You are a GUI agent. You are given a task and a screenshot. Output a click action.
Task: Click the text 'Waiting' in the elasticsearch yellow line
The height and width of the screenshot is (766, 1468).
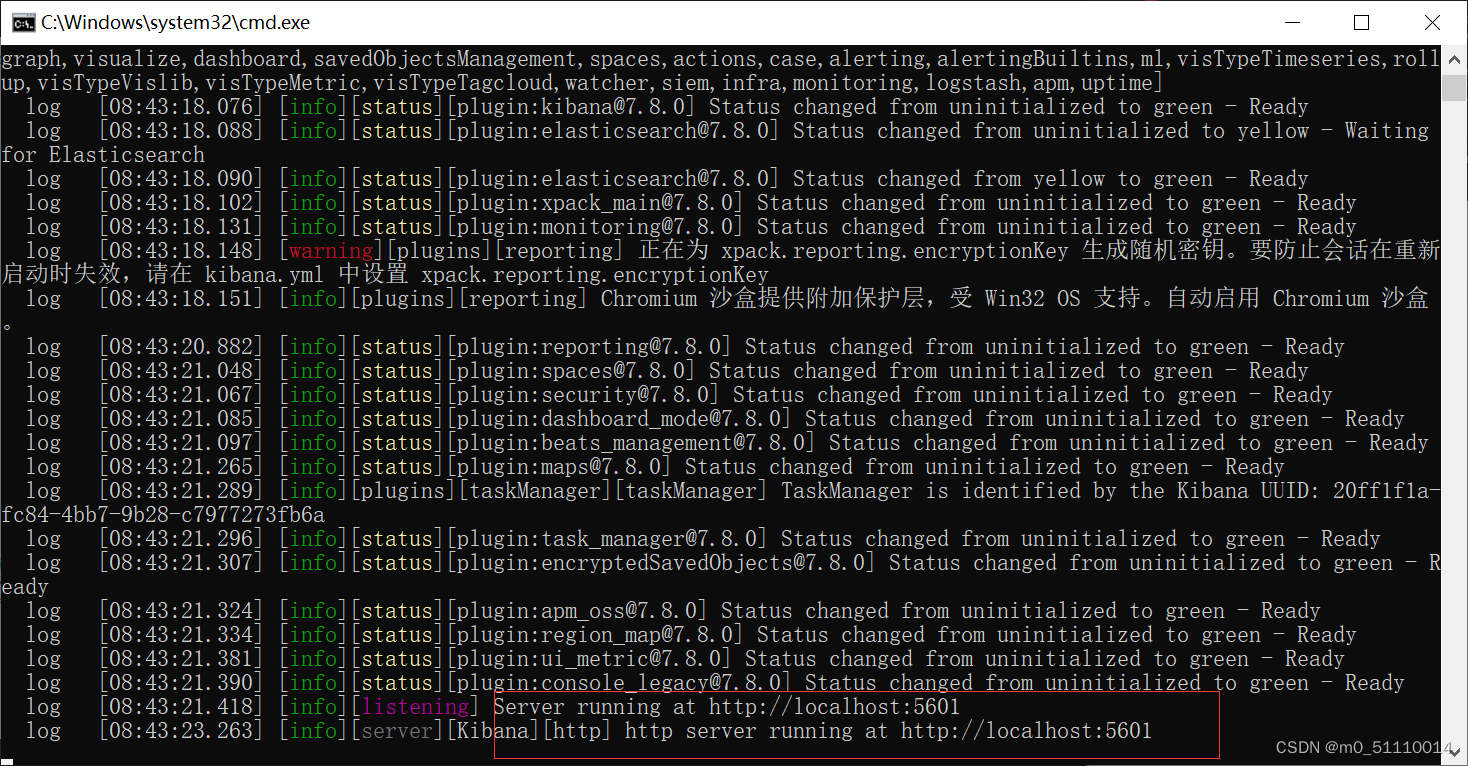pyautogui.click(x=1386, y=131)
